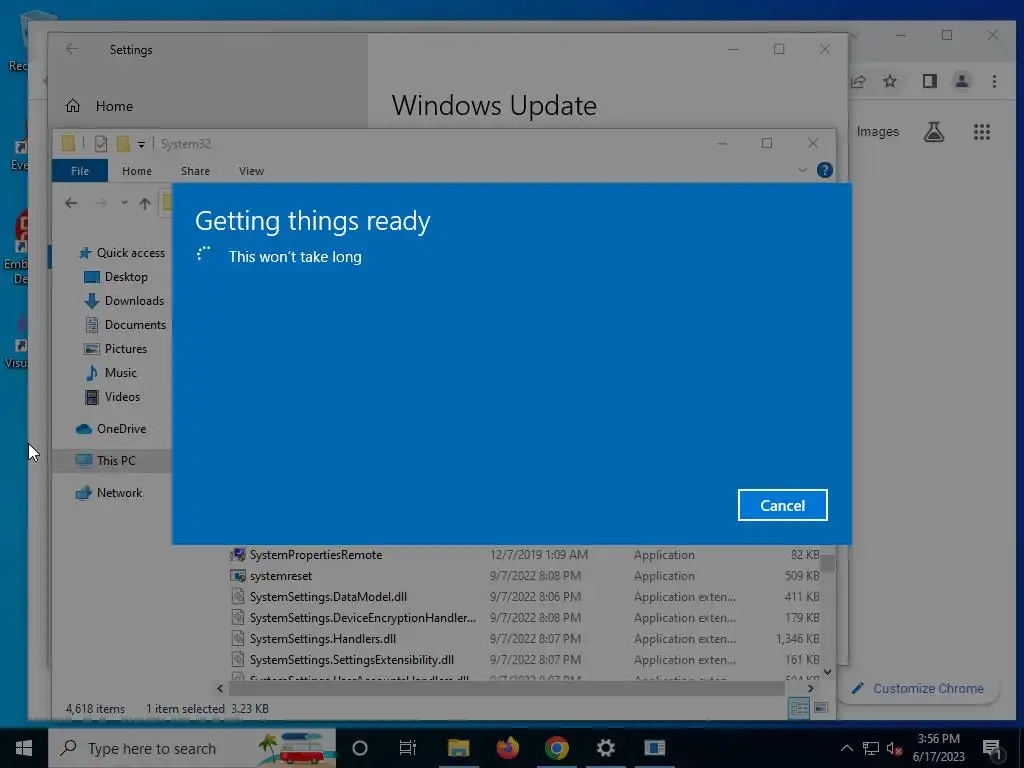
Task: Open Settings gear on taskbar
Action: click(605, 748)
